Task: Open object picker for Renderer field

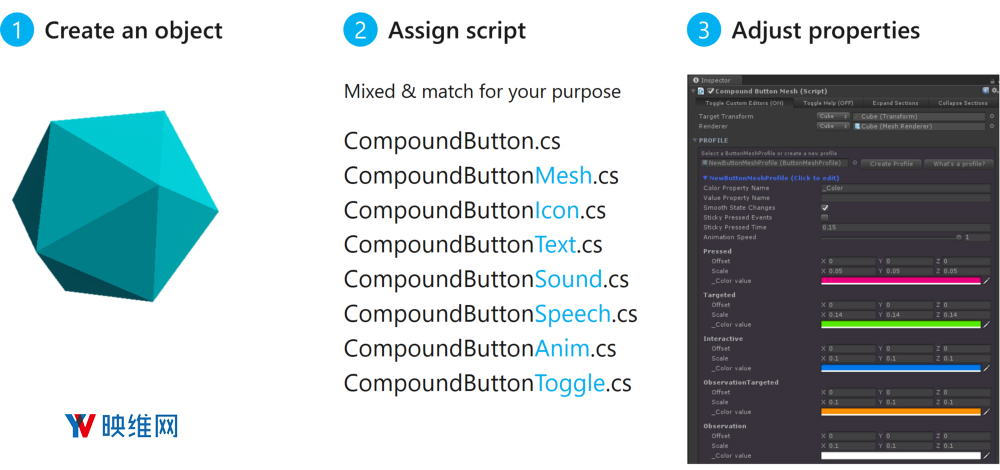Action: coord(993,126)
